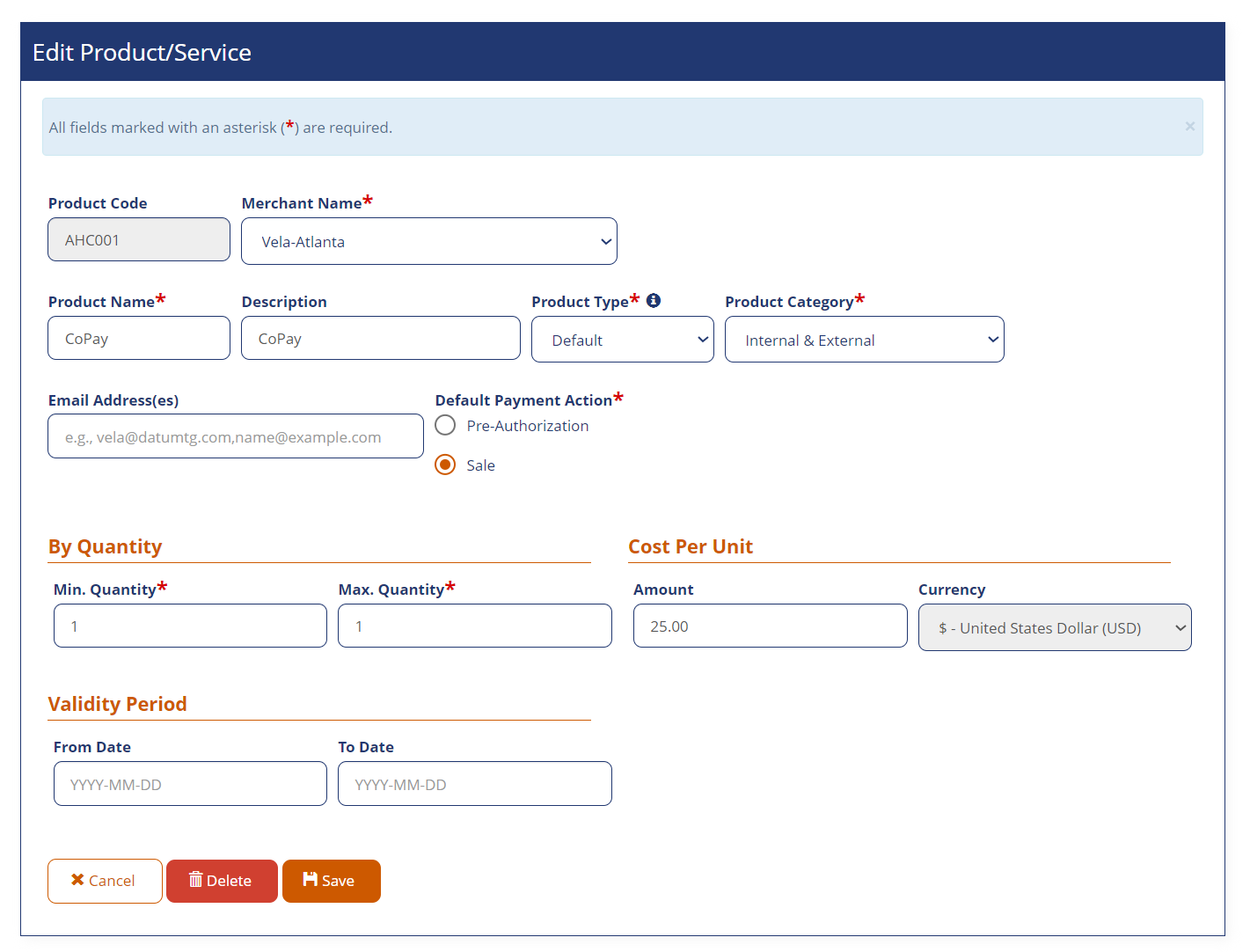
Task: Click the Email Address(es) field
Action: point(236,436)
